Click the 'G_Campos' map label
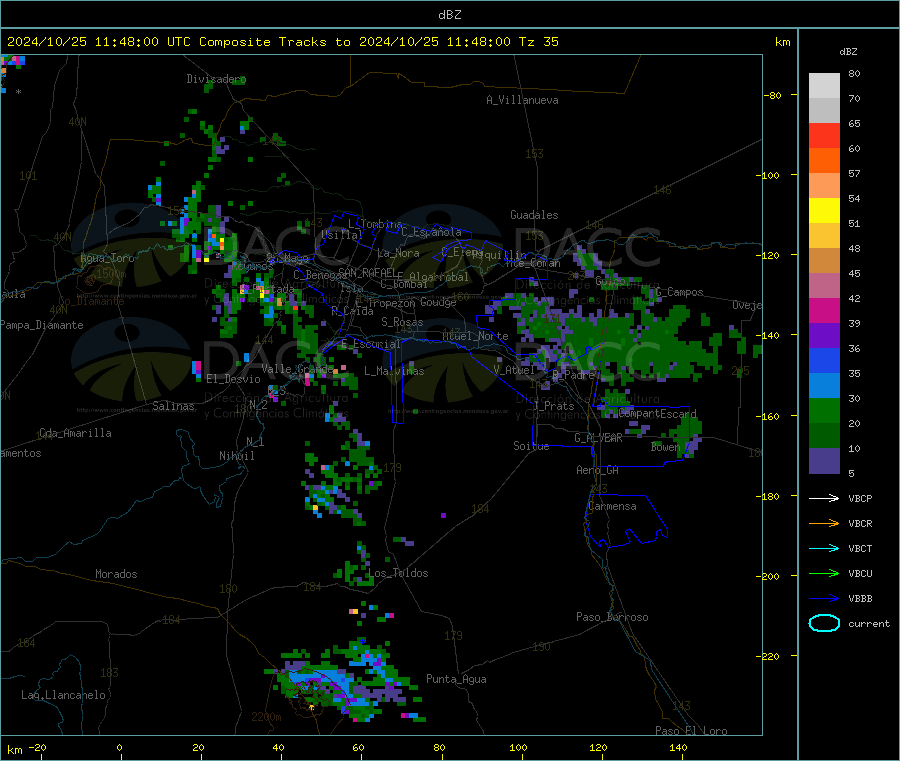The height and width of the screenshot is (761, 900). pyautogui.click(x=680, y=292)
